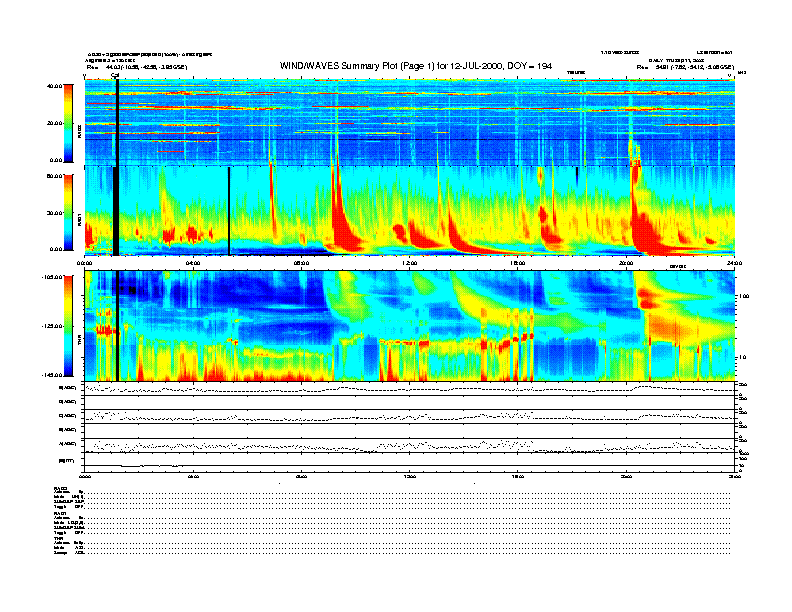Click the 100 label on TNR right axis
Screen dimensions: 792x612
pyautogui.click(x=744, y=296)
